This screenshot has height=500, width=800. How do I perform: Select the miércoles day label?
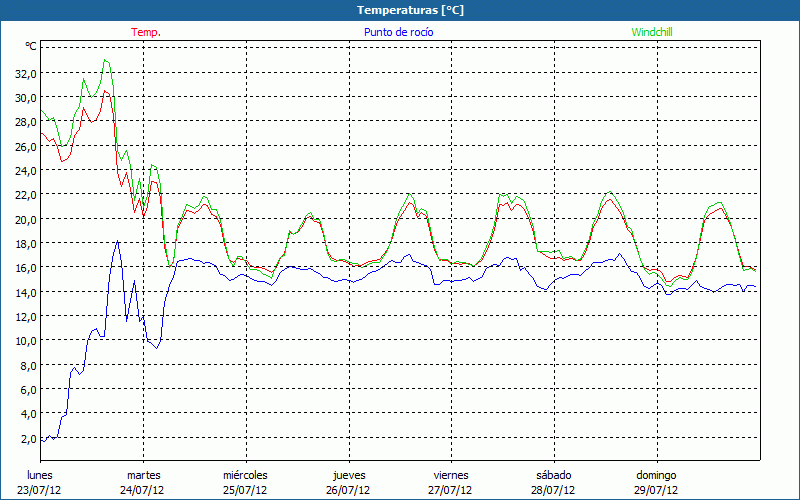point(245,474)
